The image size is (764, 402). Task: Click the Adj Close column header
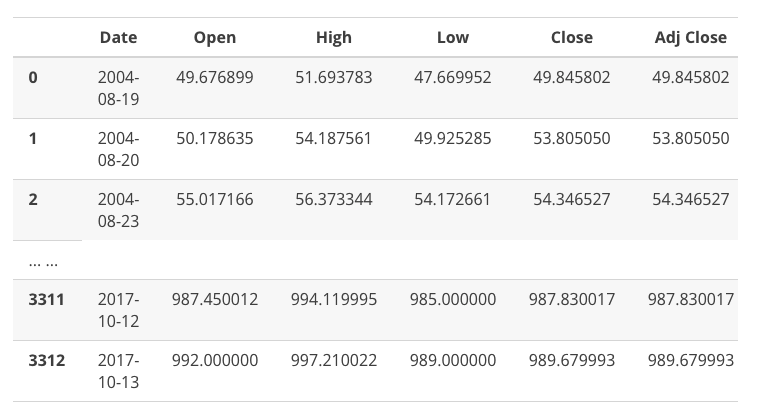(690, 38)
